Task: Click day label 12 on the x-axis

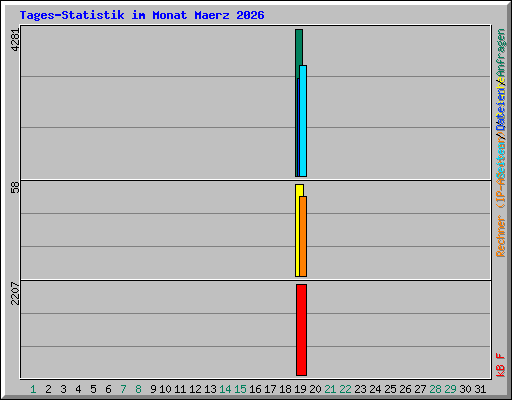Action: pos(195,389)
